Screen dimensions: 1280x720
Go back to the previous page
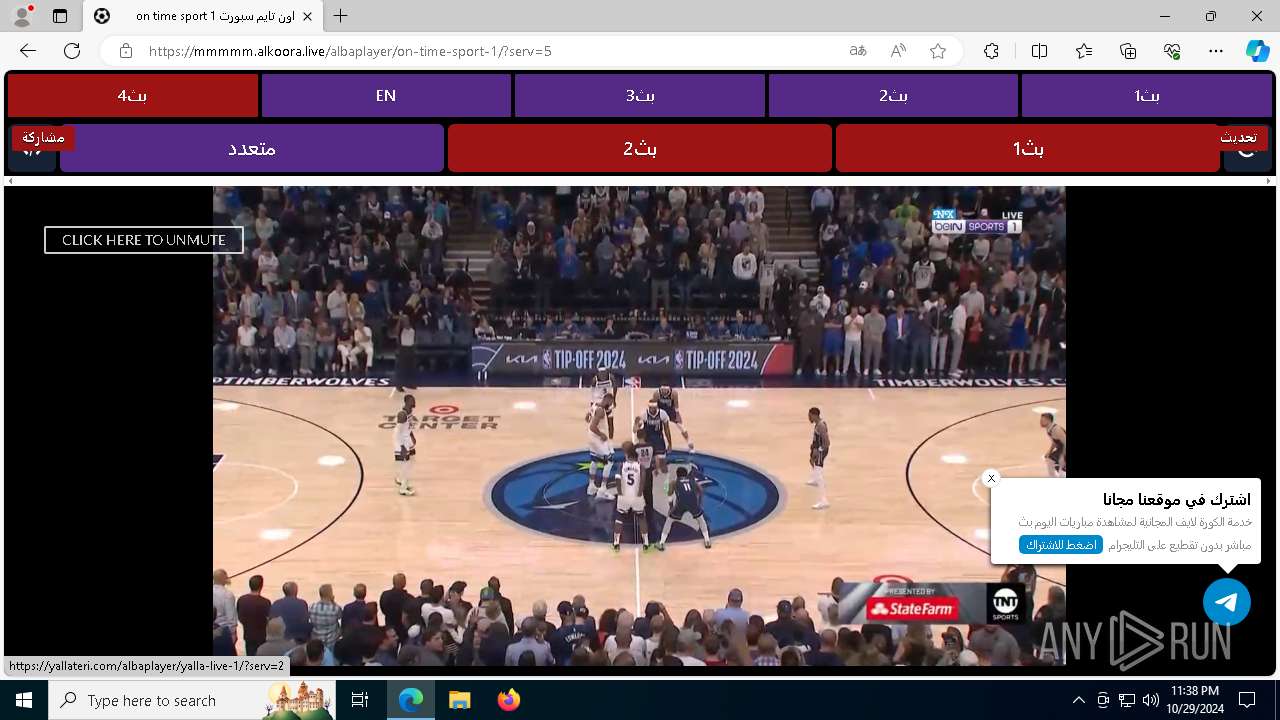click(x=28, y=51)
